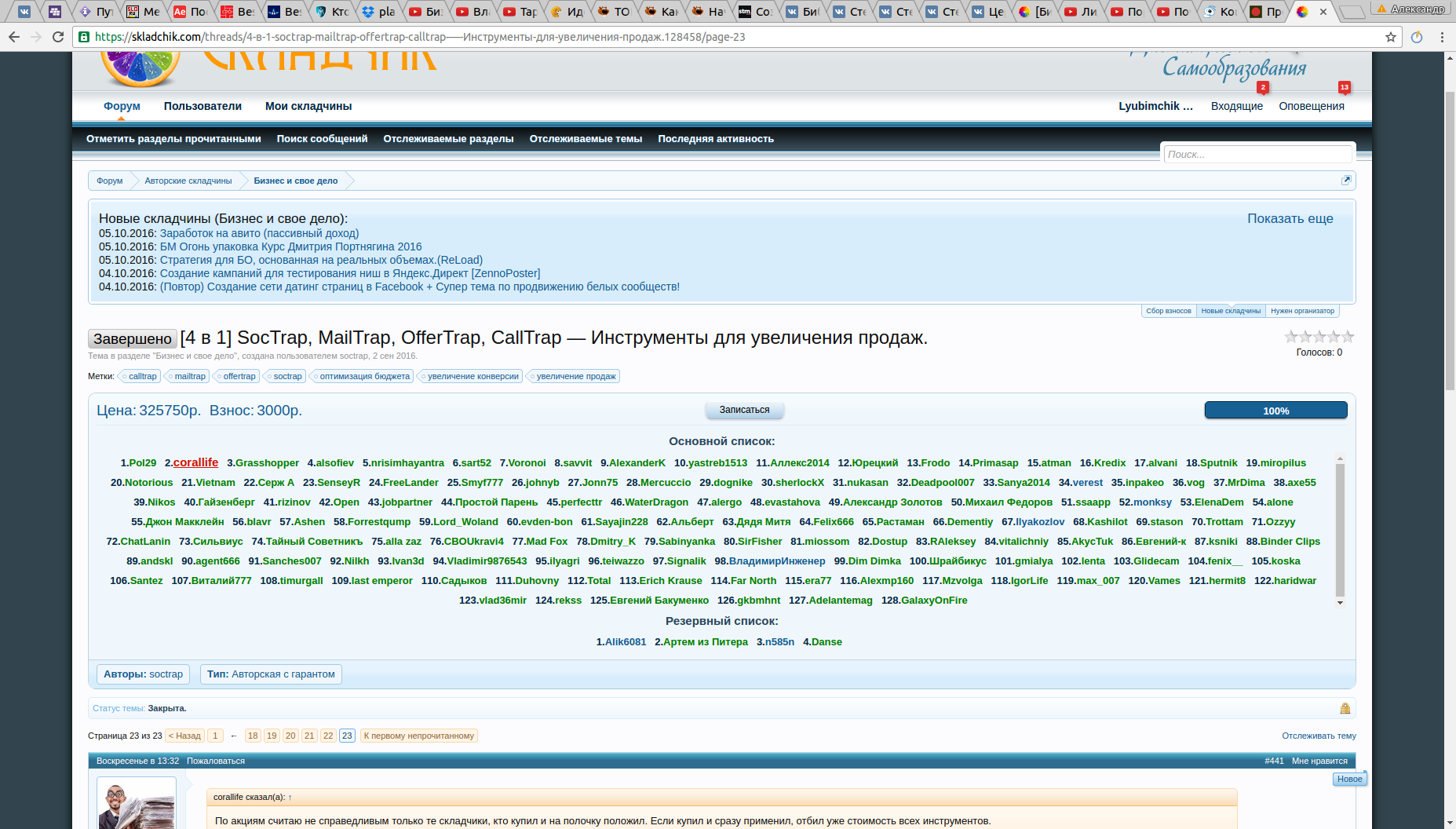The width and height of the screenshot is (1456, 829).
Task: Click author soctrap link
Action: [166, 674]
